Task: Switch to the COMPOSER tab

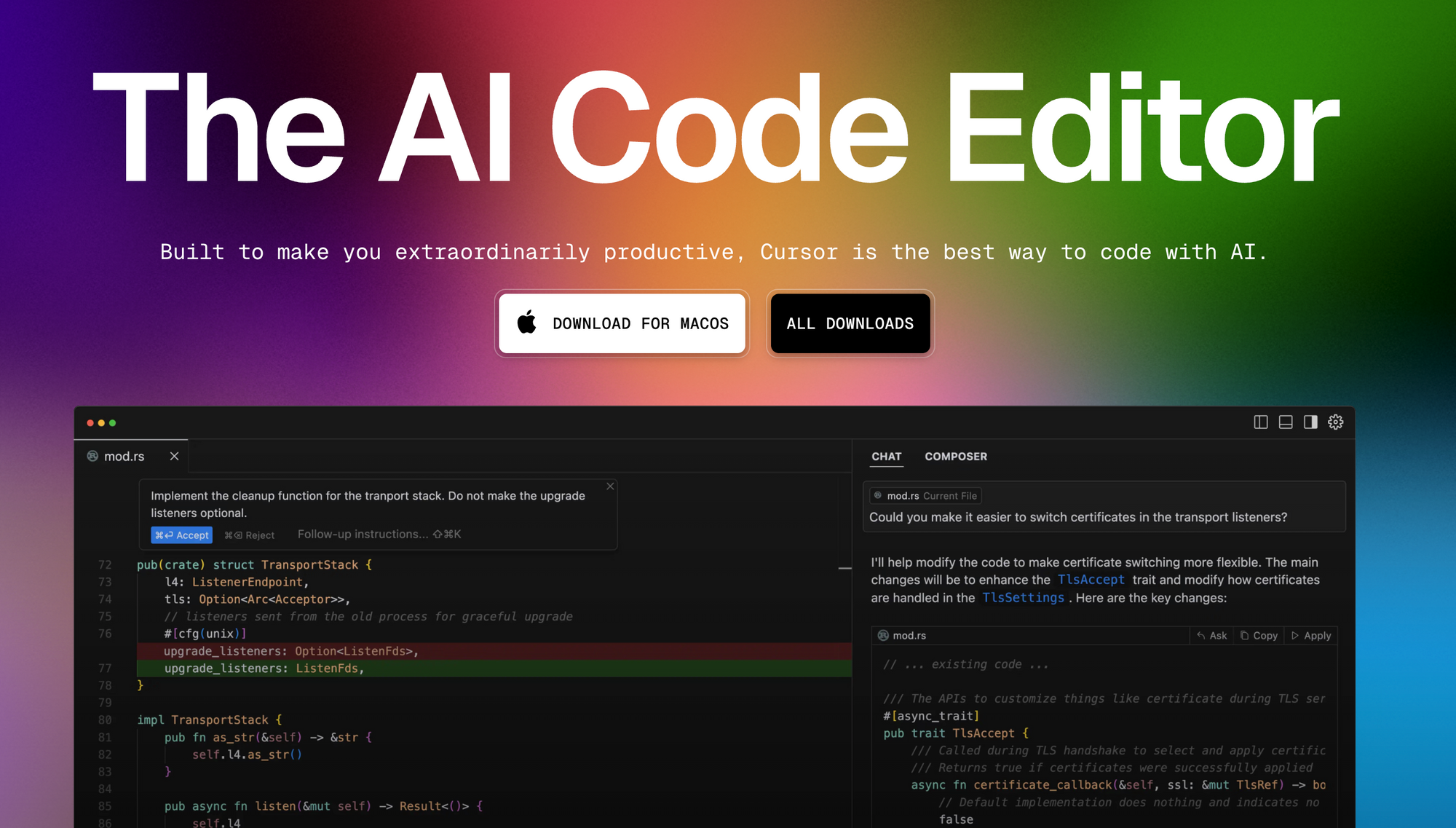Action: tap(956, 457)
